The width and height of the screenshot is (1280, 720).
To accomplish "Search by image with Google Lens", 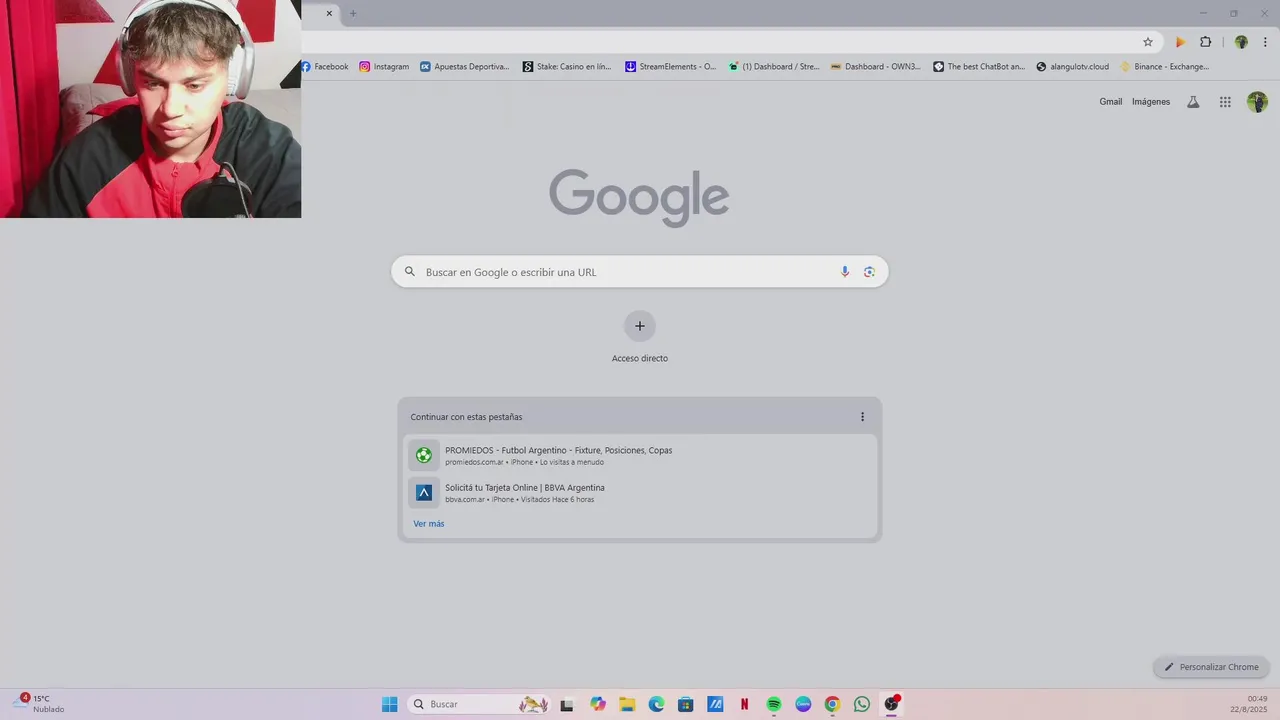I will pyautogui.click(x=869, y=272).
